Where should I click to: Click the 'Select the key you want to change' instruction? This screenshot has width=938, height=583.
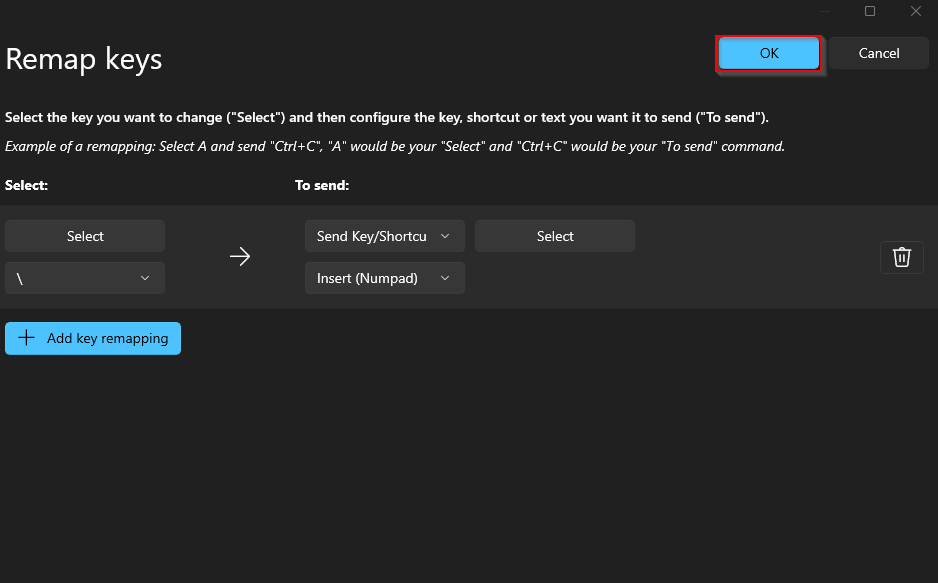click(386, 118)
